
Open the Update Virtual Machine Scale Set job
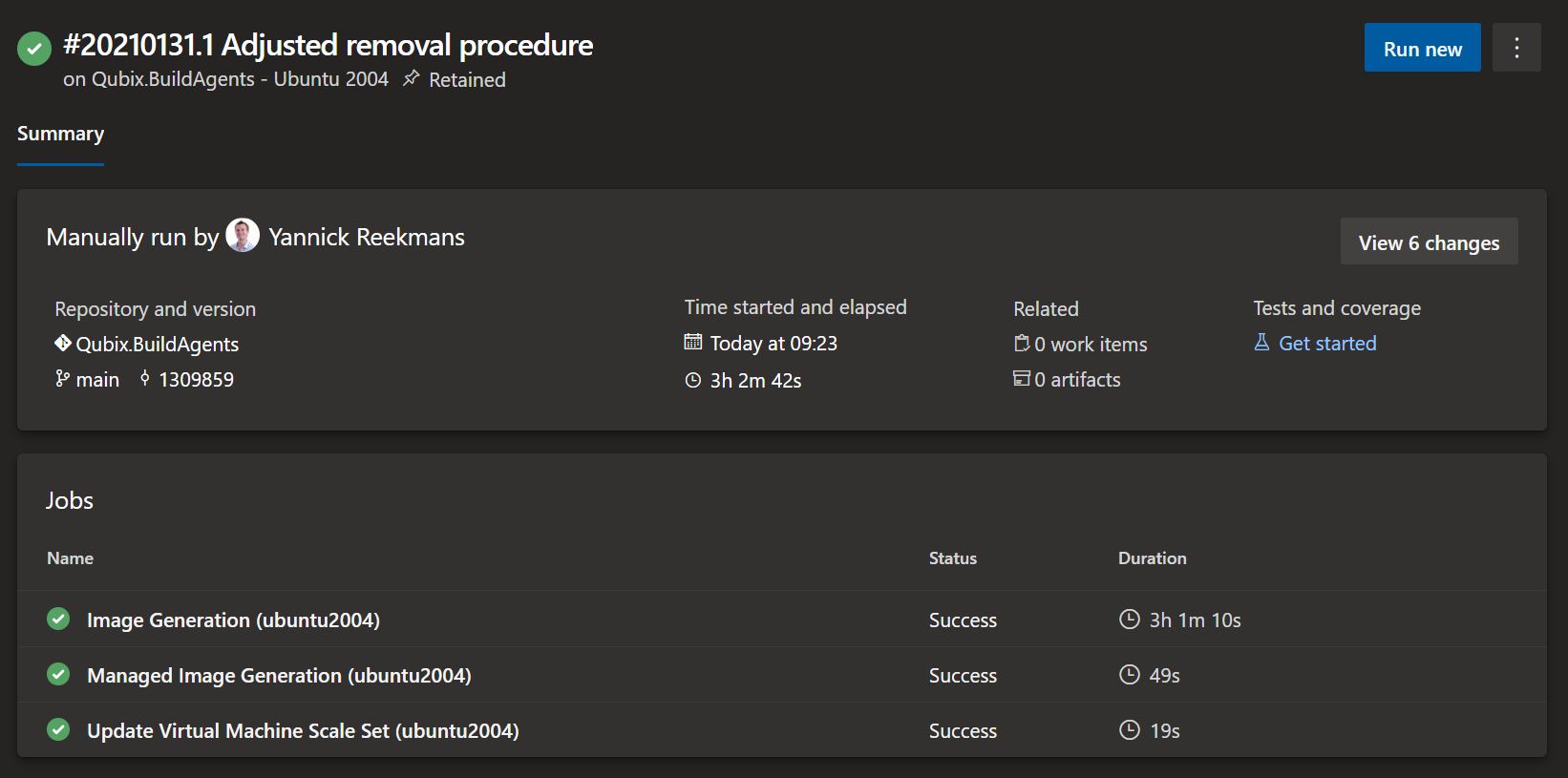(x=303, y=731)
